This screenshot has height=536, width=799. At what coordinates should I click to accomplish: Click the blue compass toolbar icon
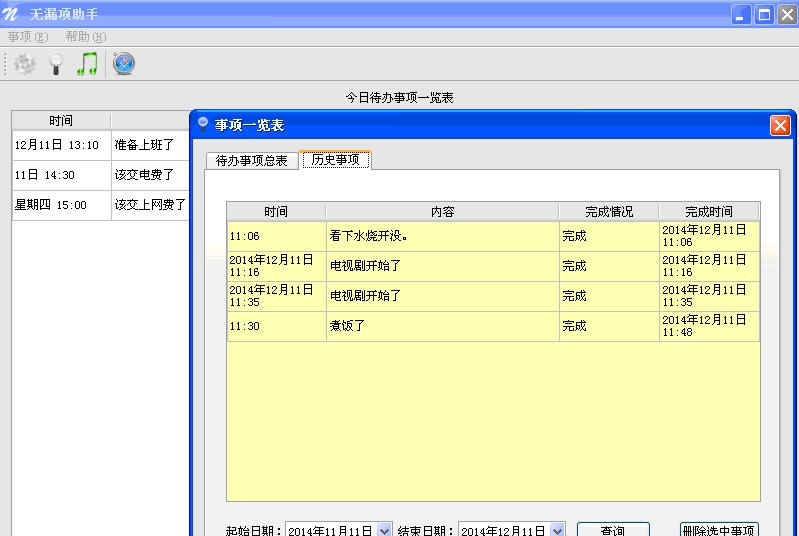coord(124,64)
